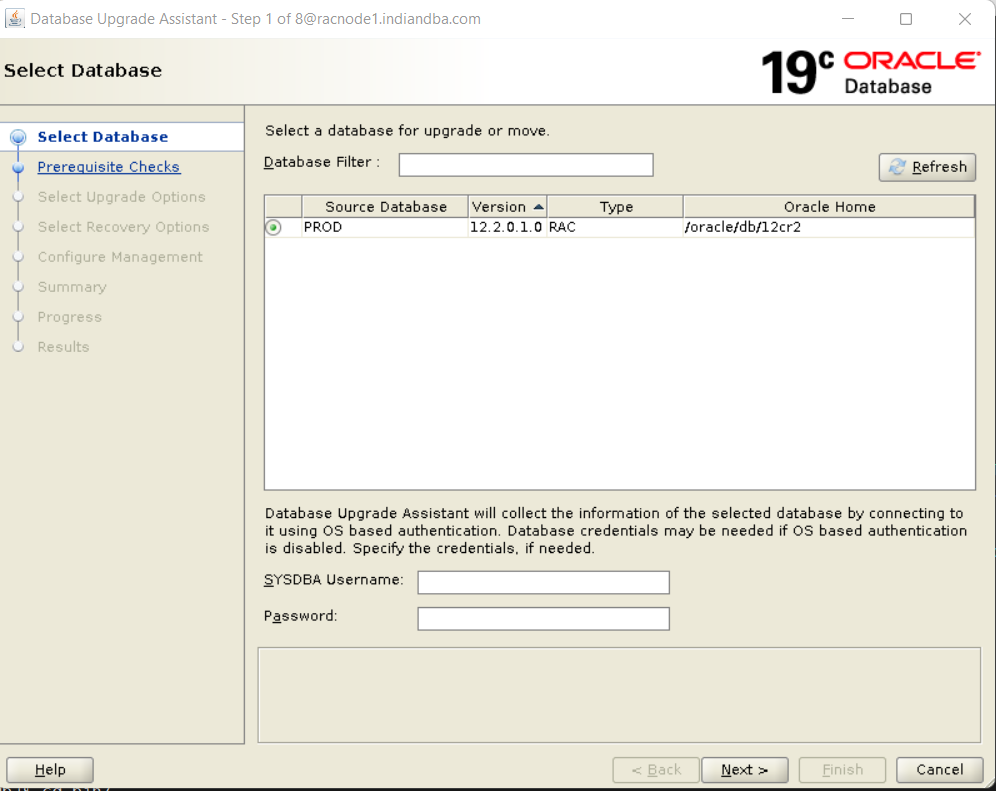The width and height of the screenshot is (996, 791).
Task: Open Prerequisite Checks step link
Action: pyautogui.click(x=109, y=166)
